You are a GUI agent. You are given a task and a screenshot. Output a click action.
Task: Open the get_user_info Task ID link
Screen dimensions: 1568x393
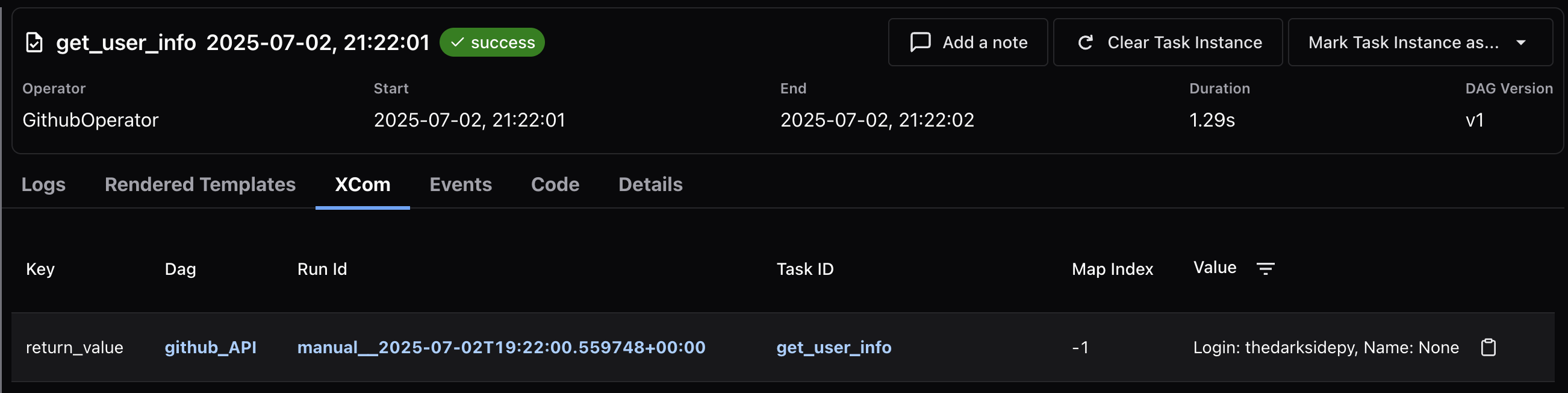833,348
